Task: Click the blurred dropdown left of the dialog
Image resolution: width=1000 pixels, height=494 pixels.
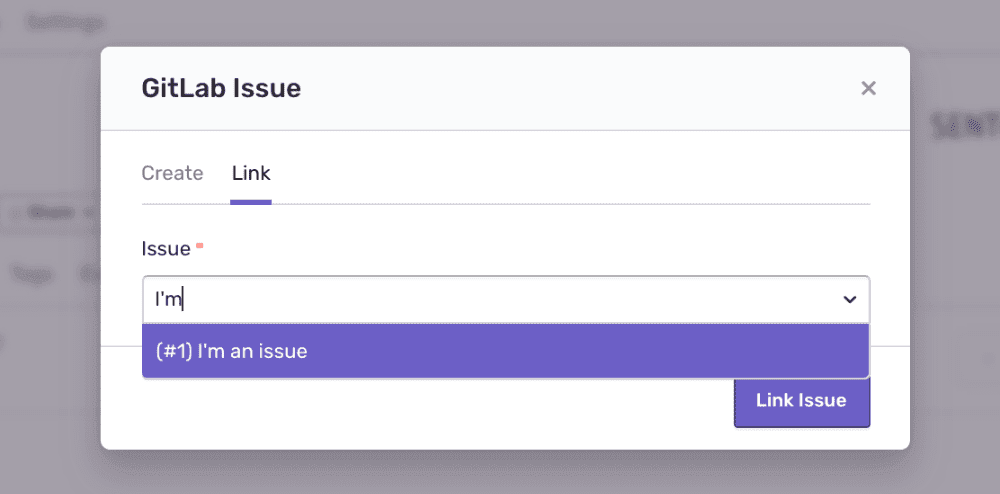Action: click(x=50, y=212)
